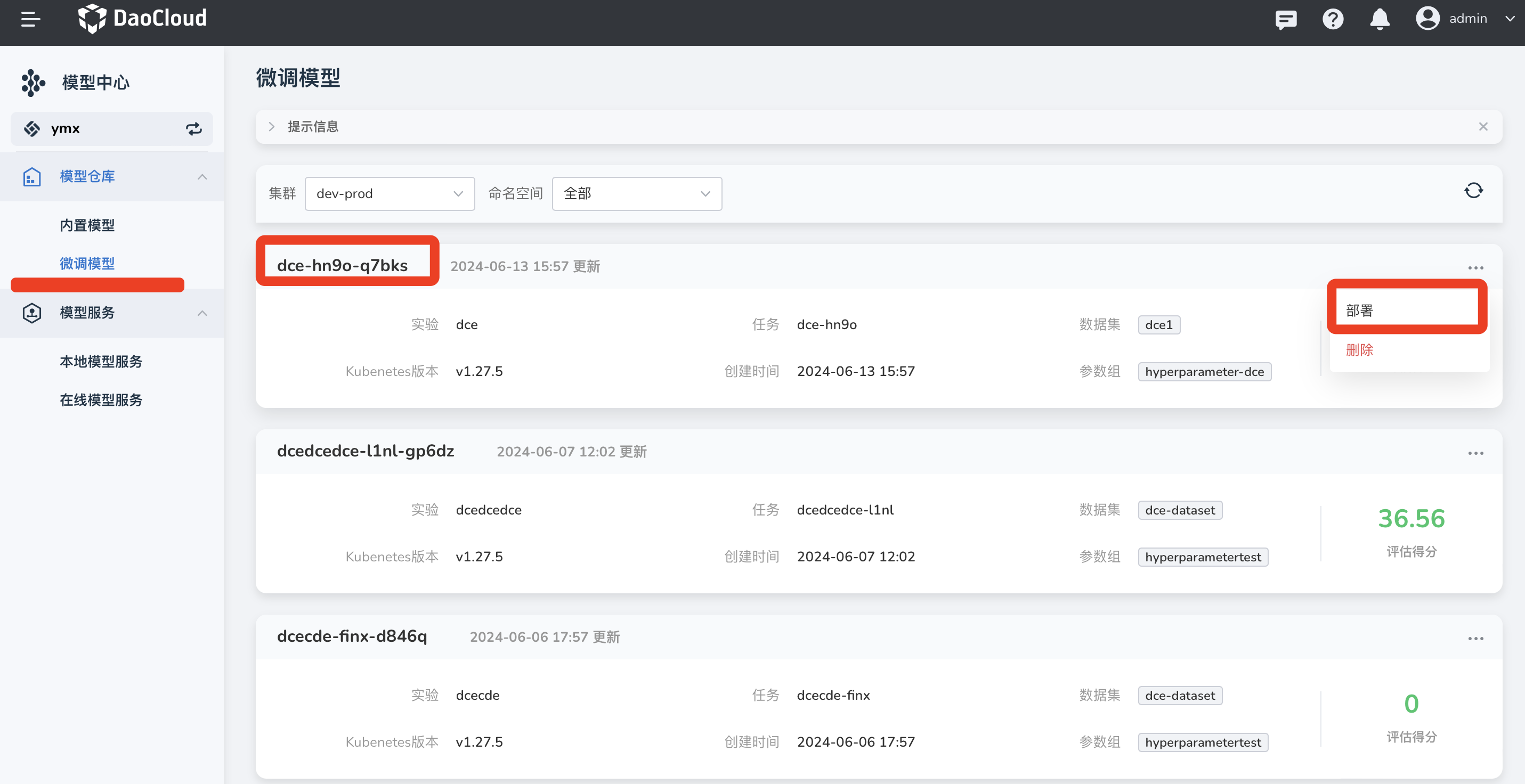Viewport: 1525px width, 784px height.
Task: Click task value dcecde-finx
Action: [833, 695]
